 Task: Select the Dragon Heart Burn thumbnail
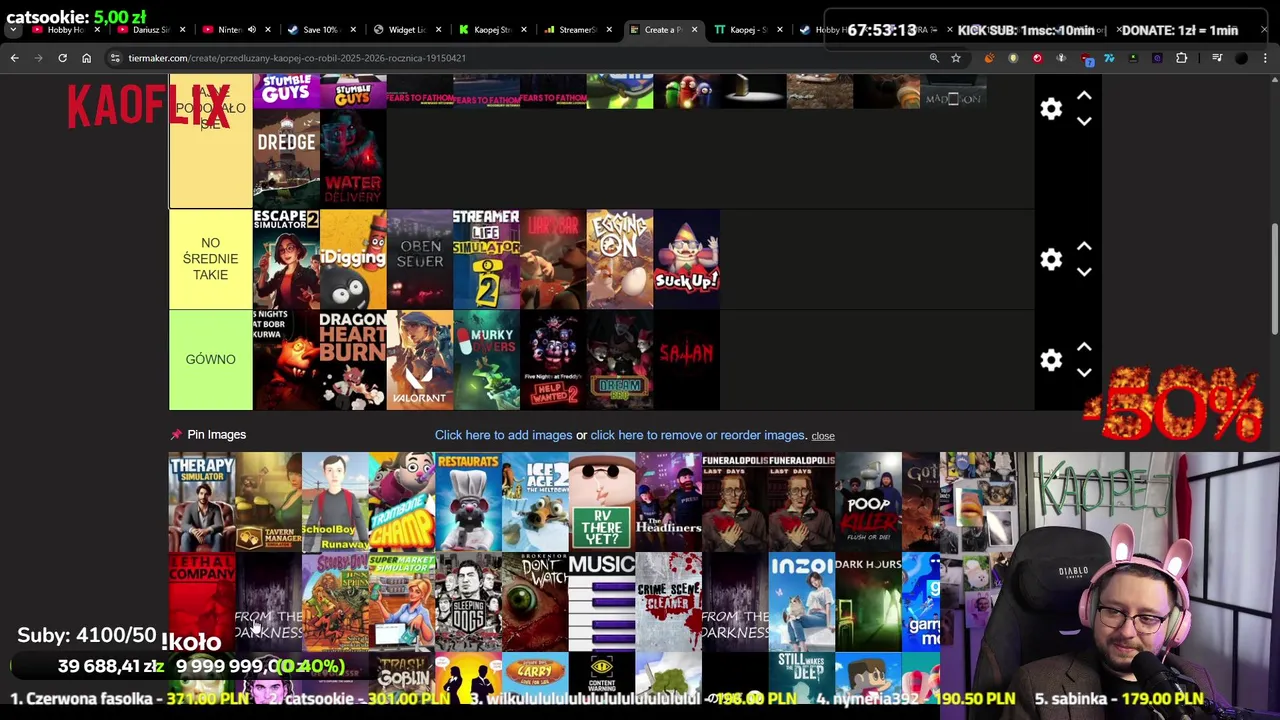click(353, 360)
